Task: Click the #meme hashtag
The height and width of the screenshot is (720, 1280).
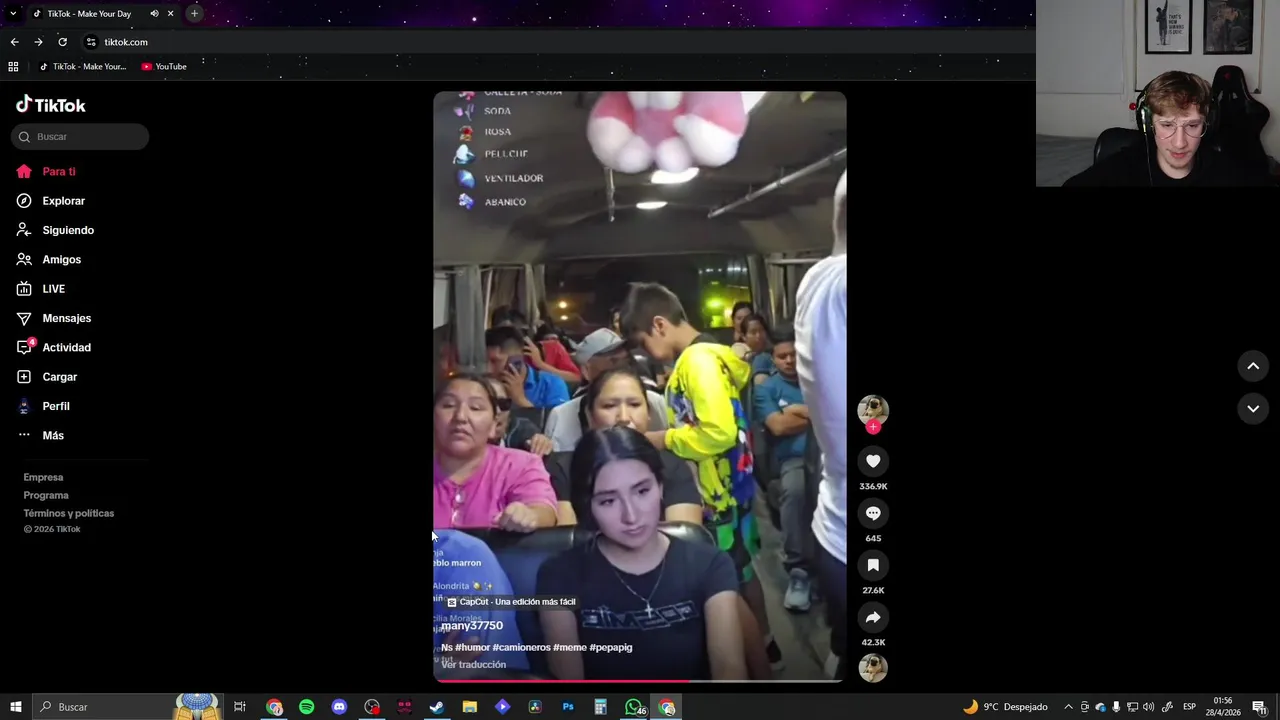Action: [x=569, y=647]
